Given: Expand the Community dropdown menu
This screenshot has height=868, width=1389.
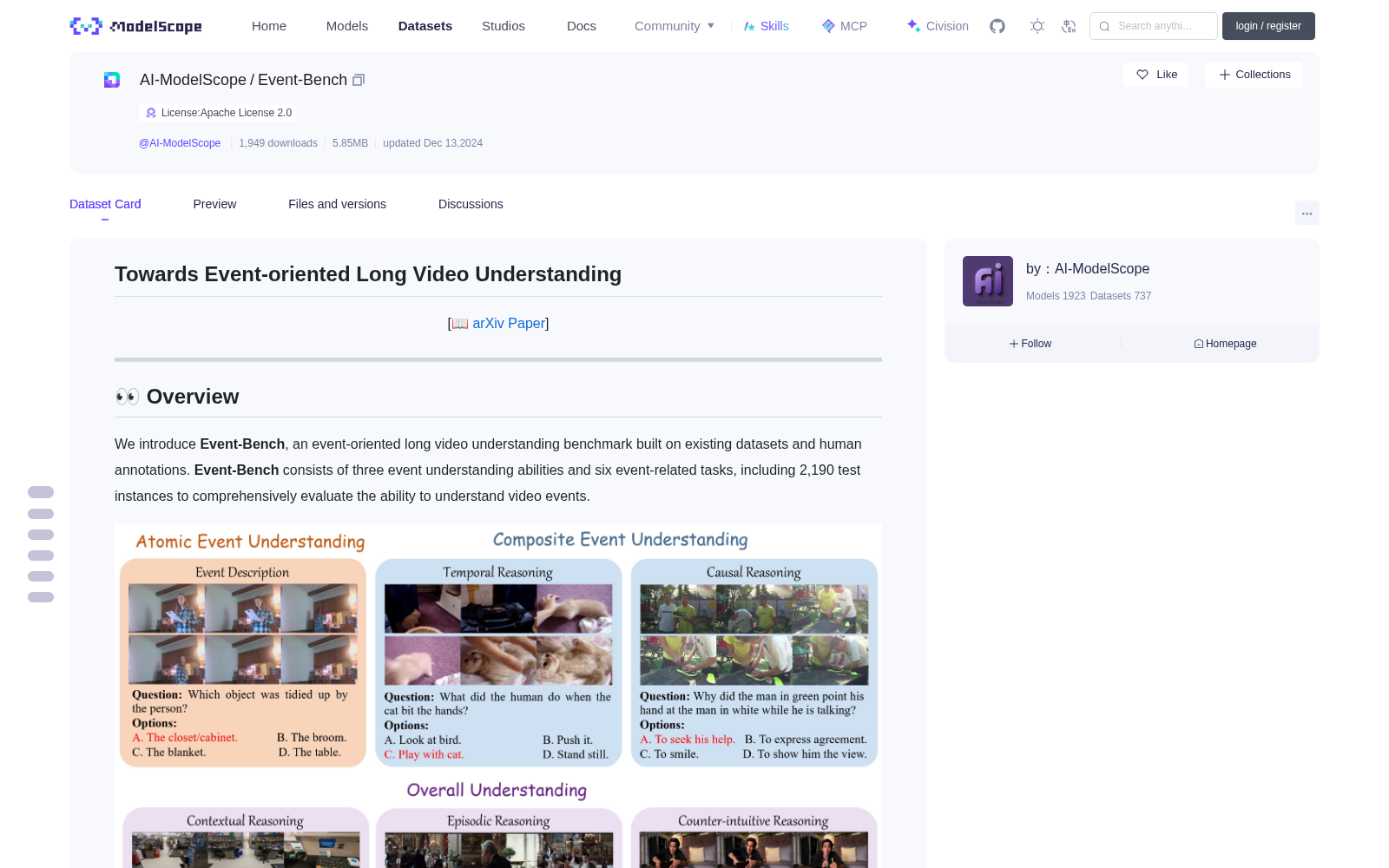Looking at the screenshot, I should pos(675,26).
